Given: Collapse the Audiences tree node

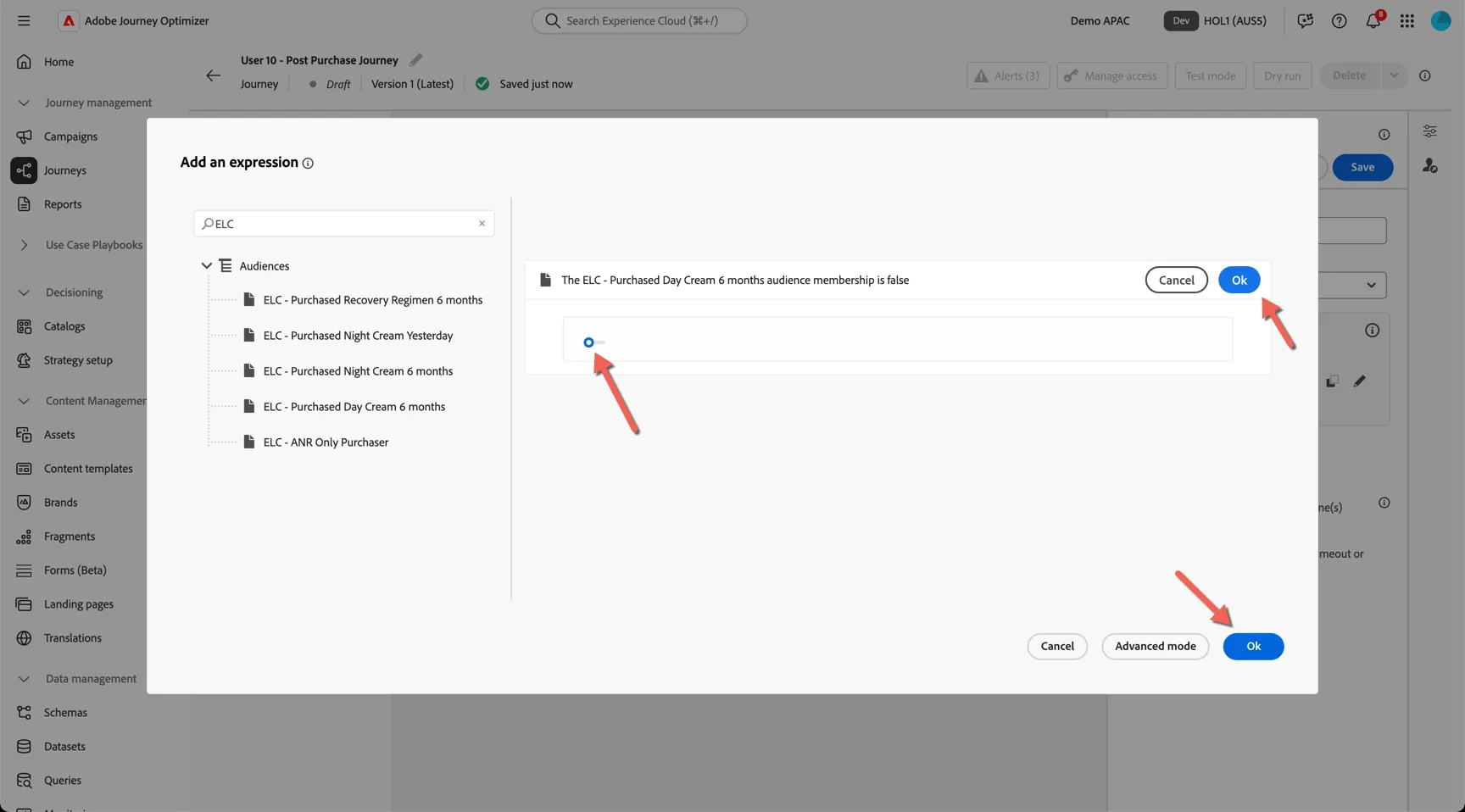Looking at the screenshot, I should click(x=206, y=266).
